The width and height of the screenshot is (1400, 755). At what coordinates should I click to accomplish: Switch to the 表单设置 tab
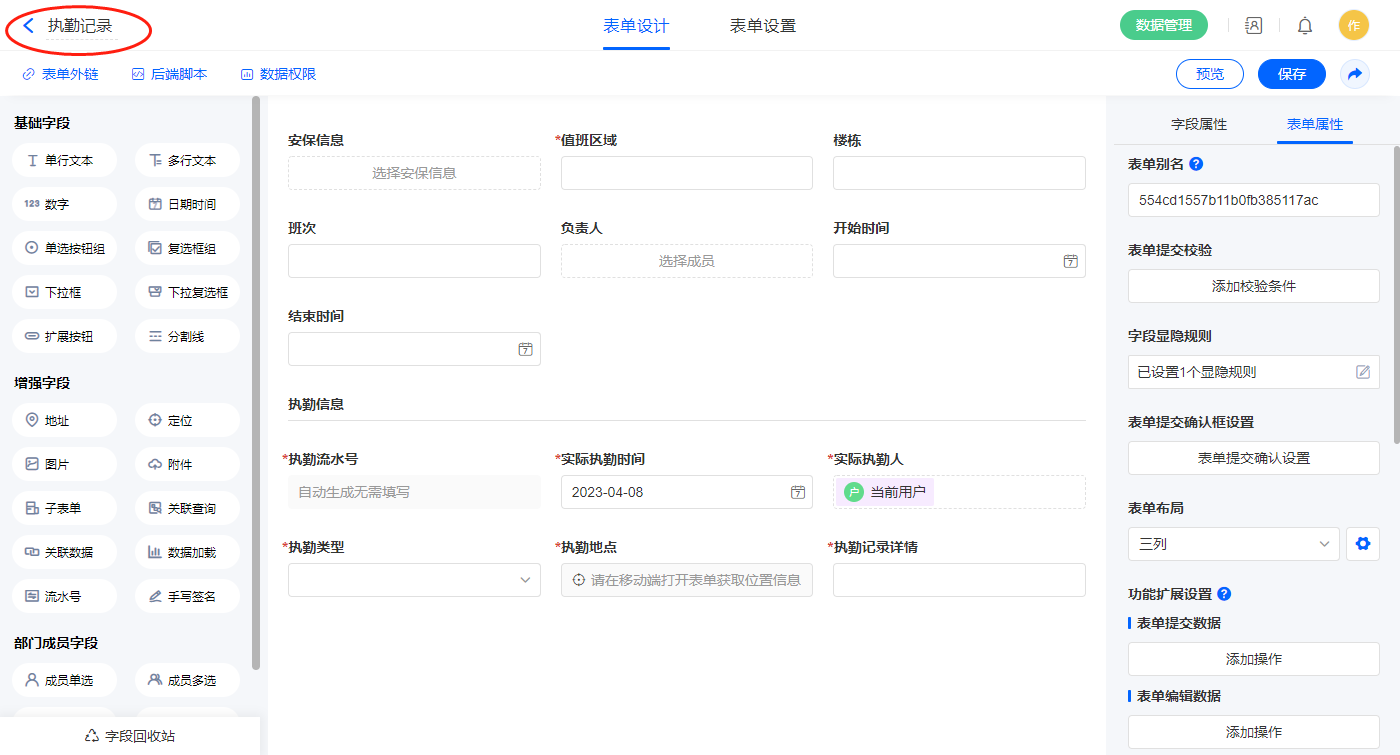[763, 26]
